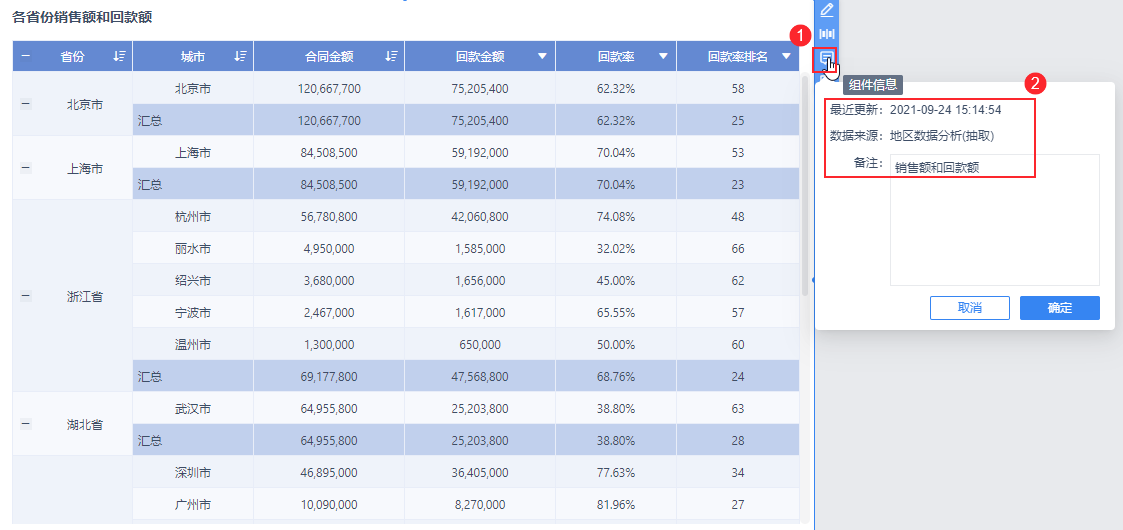Click the value 69,177,800 in 汇总 row
The width and height of the screenshot is (1123, 530).
[x=329, y=376]
